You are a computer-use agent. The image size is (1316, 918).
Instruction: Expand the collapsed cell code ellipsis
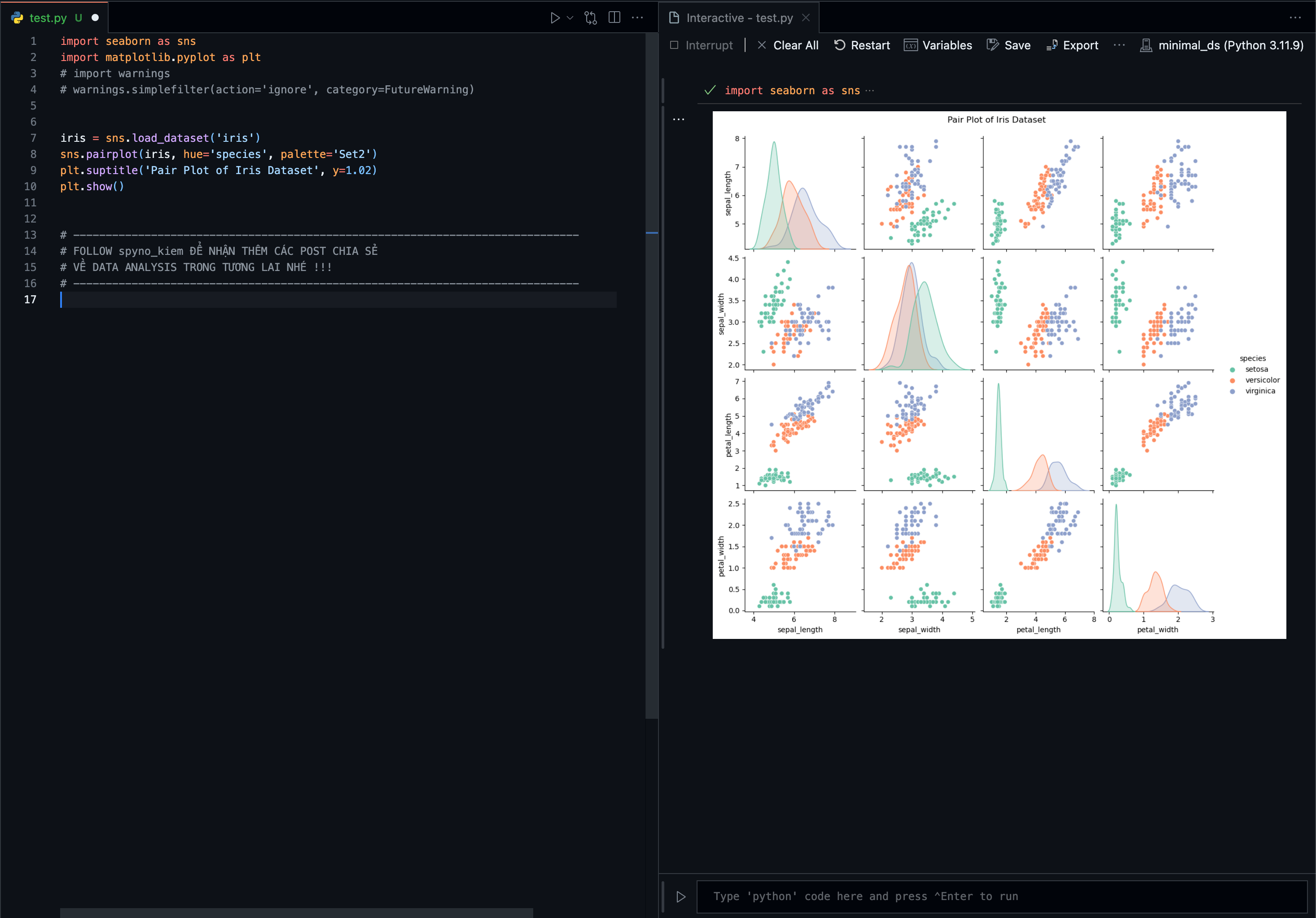(870, 91)
